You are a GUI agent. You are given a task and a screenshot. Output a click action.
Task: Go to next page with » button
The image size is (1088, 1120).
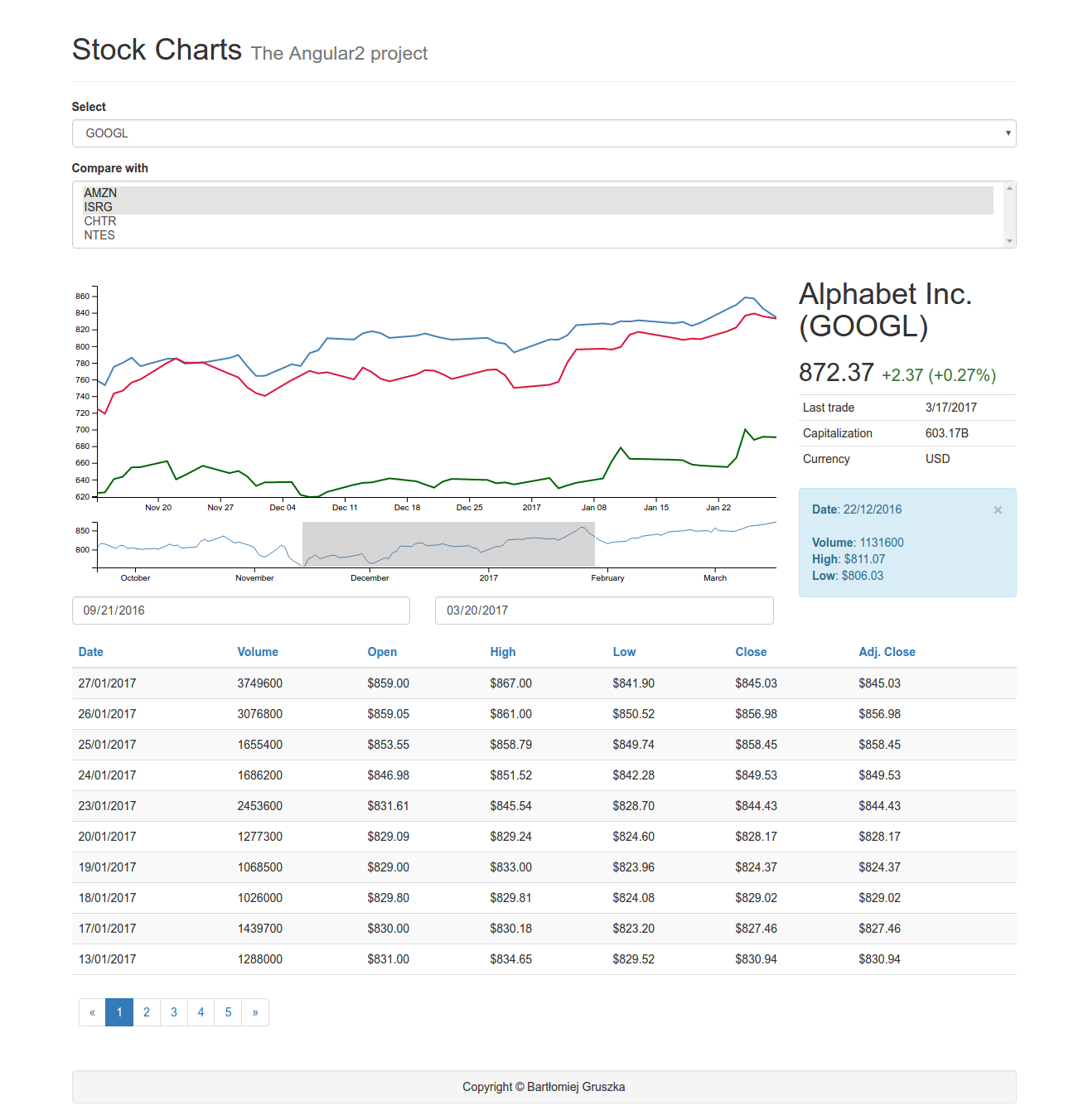[255, 1012]
